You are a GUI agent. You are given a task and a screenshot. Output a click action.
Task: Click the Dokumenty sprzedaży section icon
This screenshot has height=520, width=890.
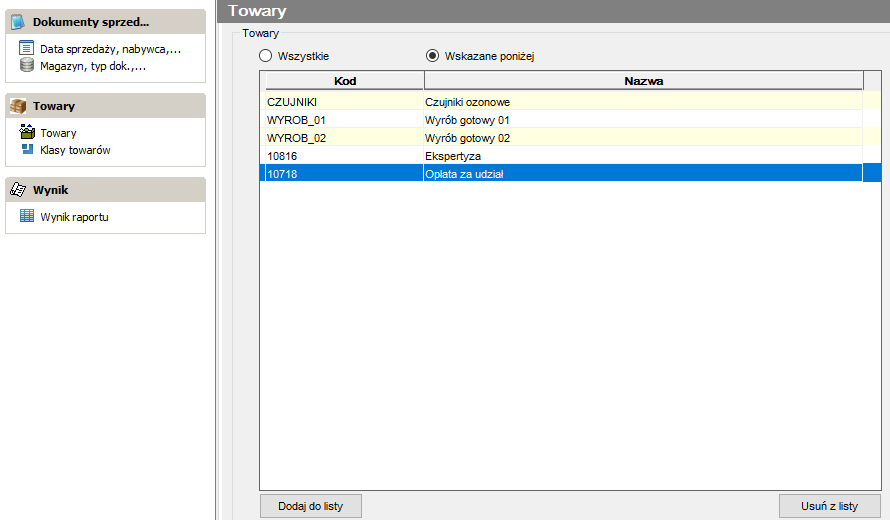18,22
